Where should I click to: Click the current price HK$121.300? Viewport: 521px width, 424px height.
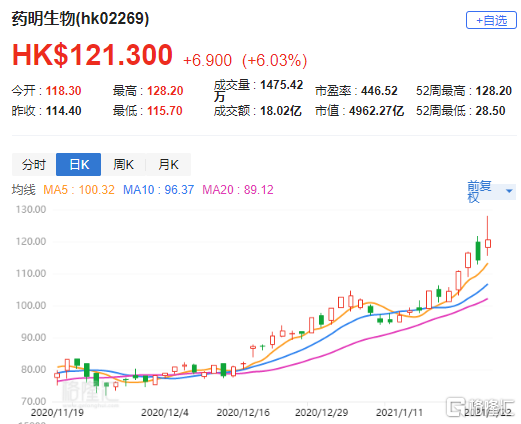[92, 55]
